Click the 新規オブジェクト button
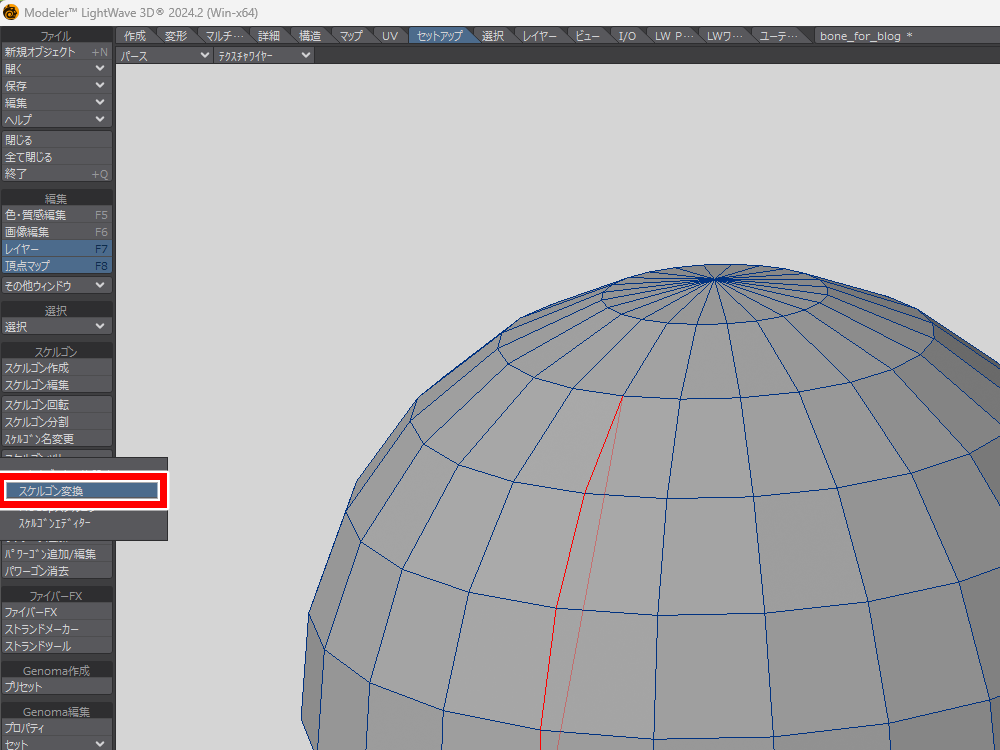Image resolution: width=1000 pixels, height=750 pixels. (x=56, y=52)
